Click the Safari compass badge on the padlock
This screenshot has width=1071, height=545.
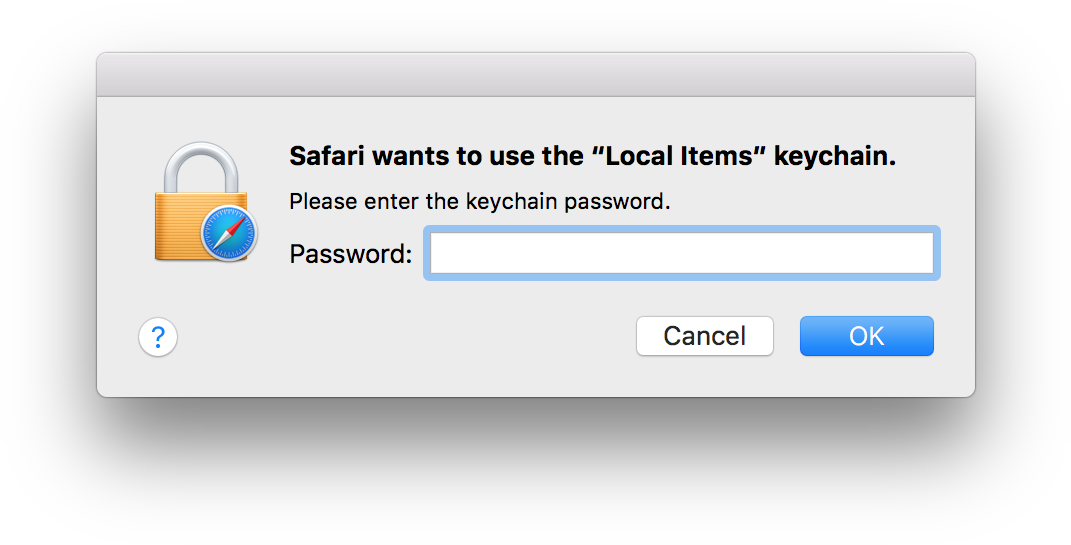tap(230, 233)
